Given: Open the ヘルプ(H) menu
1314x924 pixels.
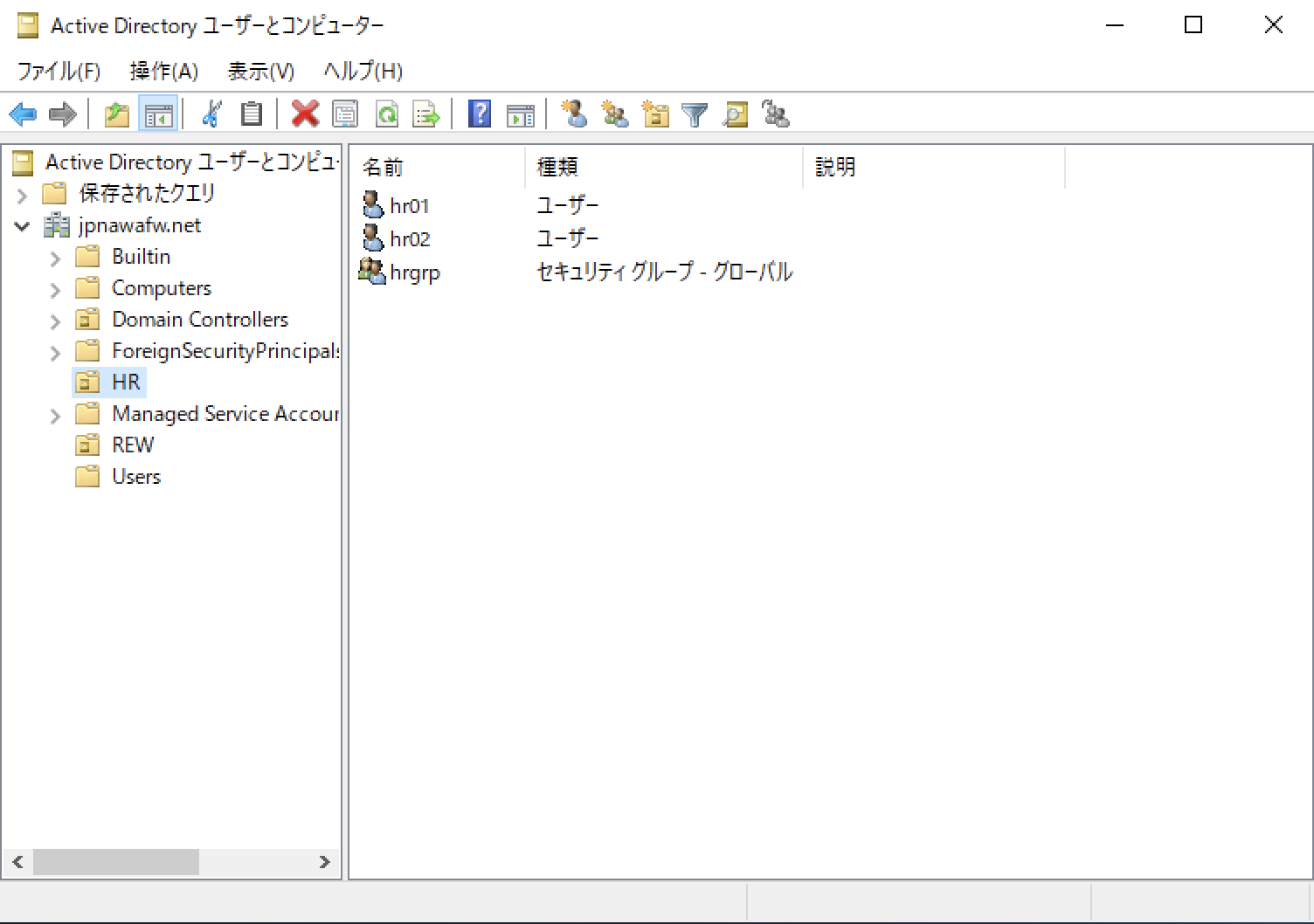Looking at the screenshot, I should [363, 71].
